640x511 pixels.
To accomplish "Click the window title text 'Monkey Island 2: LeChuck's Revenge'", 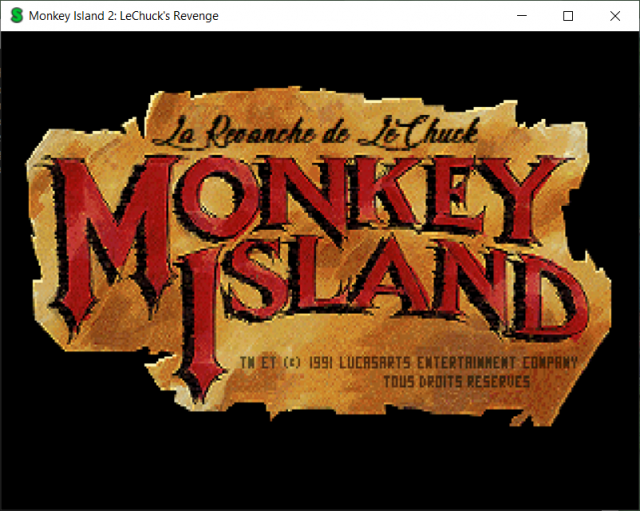I will click(124, 16).
